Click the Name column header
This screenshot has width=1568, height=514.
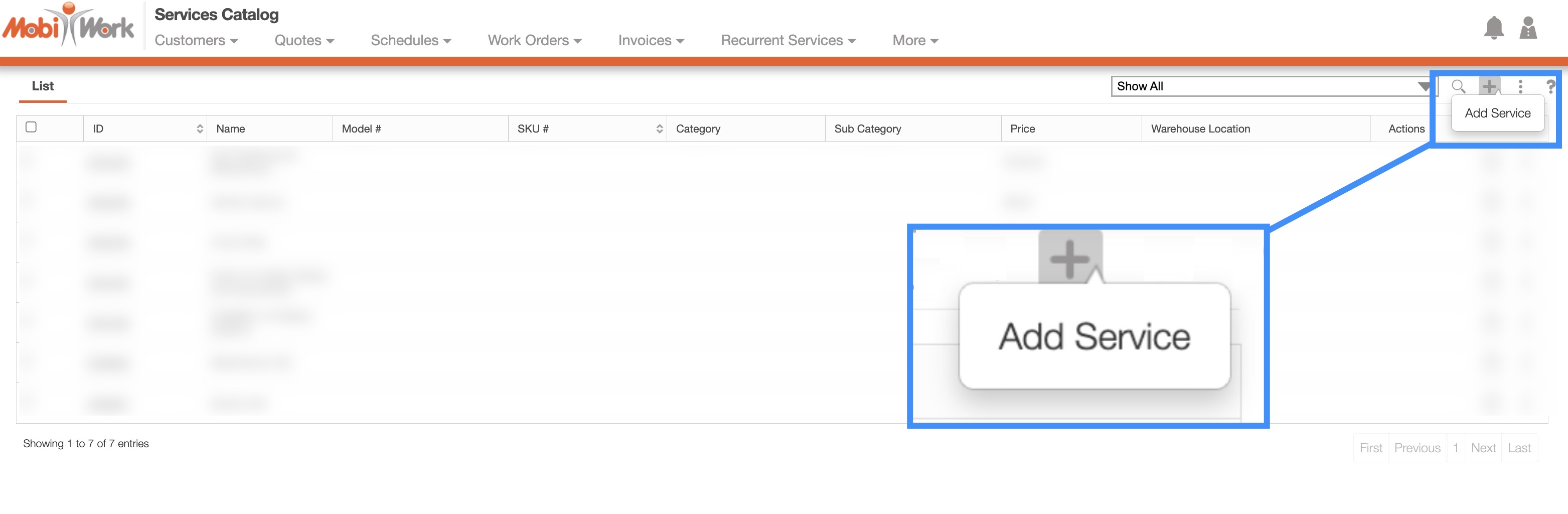pos(231,128)
